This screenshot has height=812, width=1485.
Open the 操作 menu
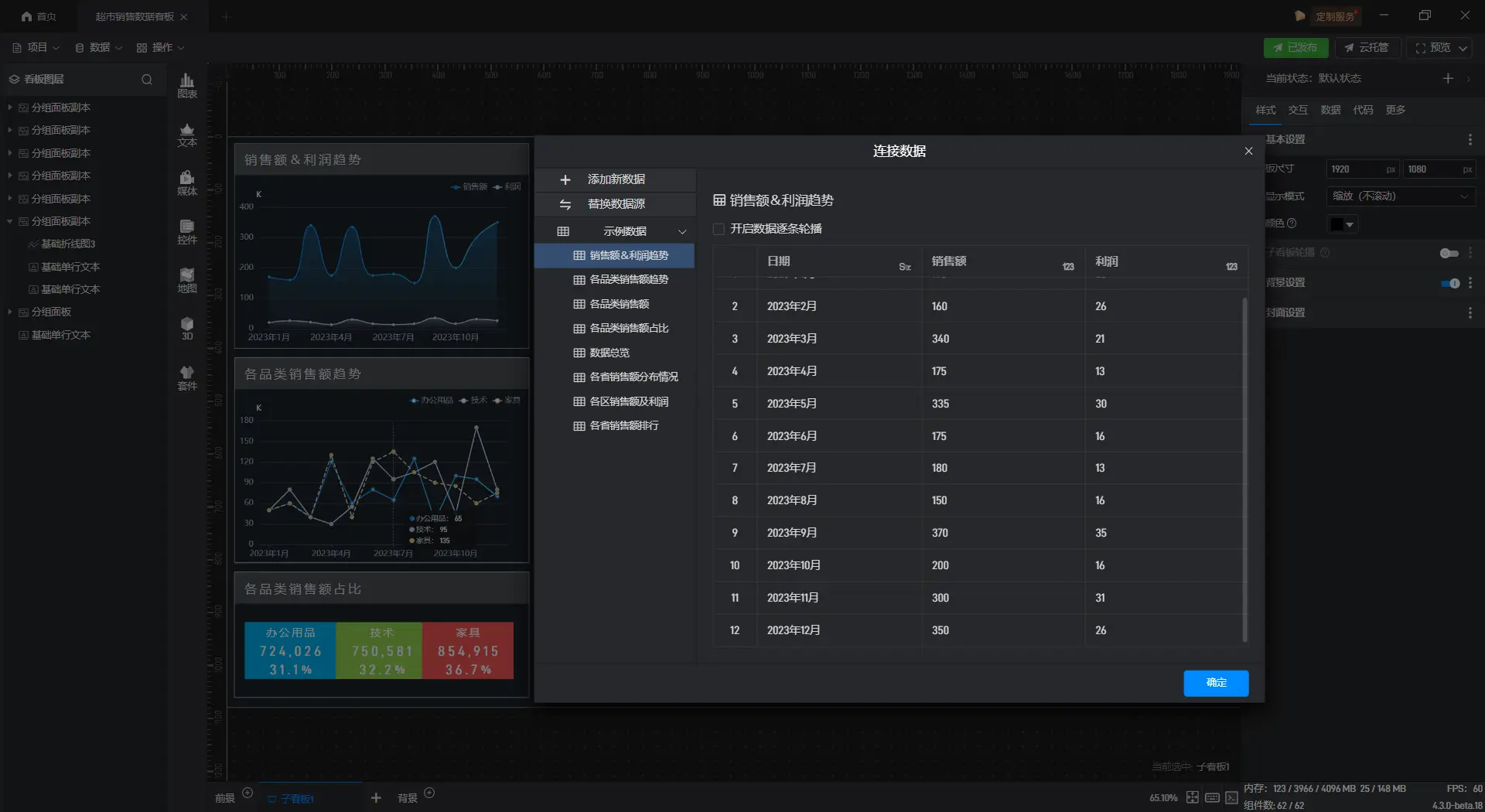pos(161,48)
